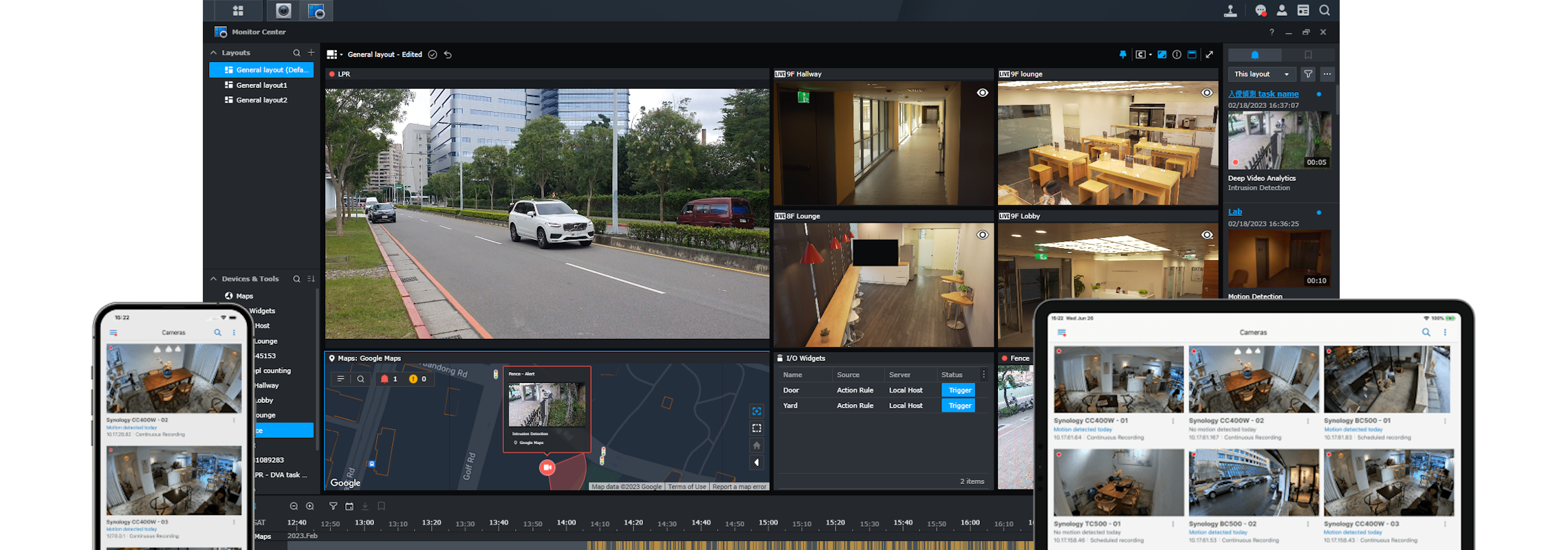Click the 14:00 mark on the timeline
Screen dimensions: 1568x550
(566, 522)
